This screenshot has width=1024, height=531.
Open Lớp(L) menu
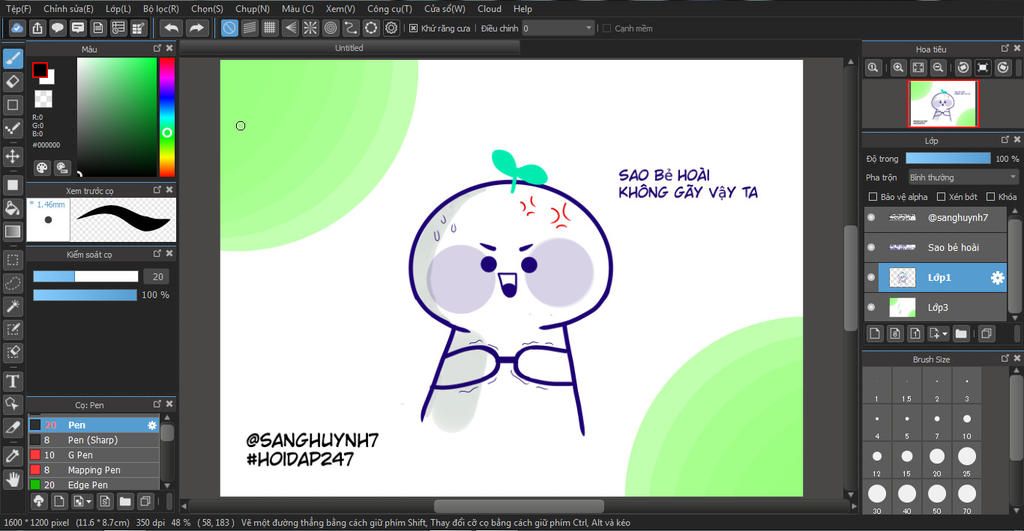point(118,8)
